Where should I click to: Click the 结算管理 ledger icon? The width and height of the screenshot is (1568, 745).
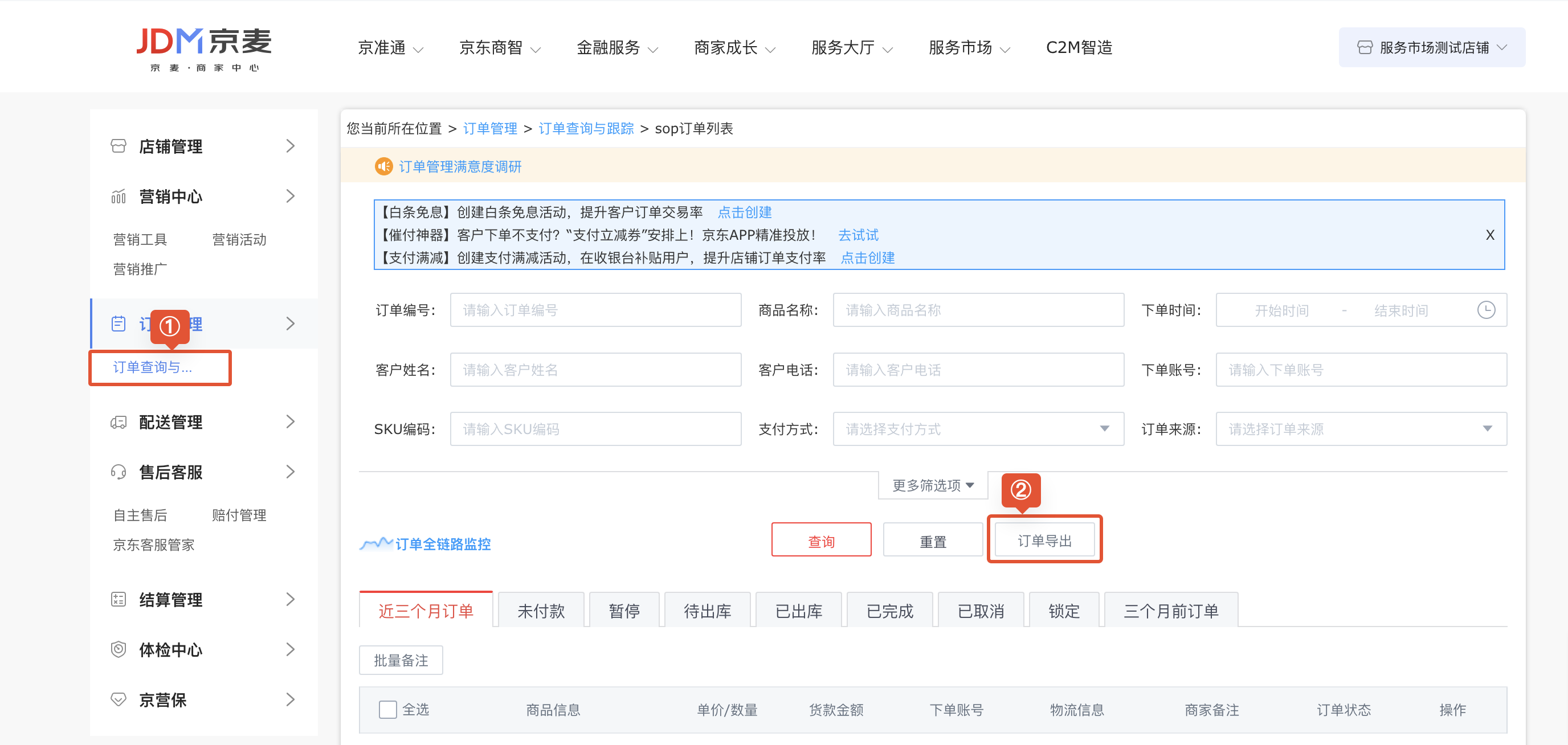[x=119, y=600]
